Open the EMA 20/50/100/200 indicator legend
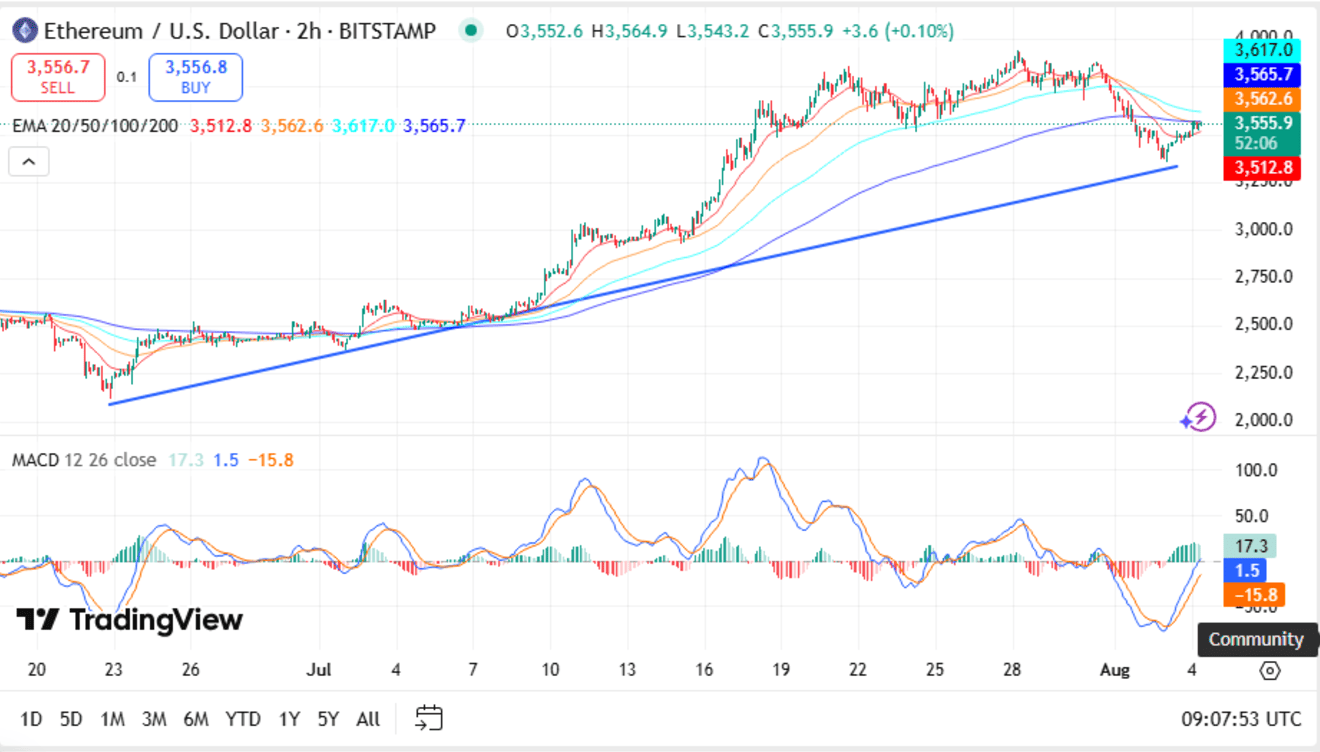1320x752 pixels. (x=97, y=126)
